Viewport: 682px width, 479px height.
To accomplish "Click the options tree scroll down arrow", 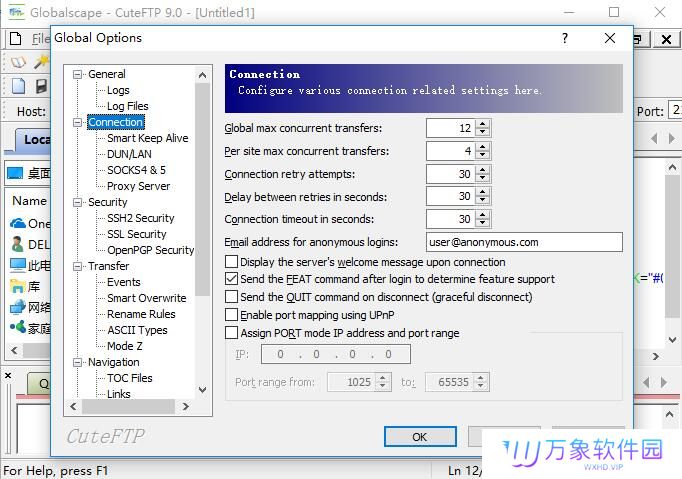I will pos(202,390).
